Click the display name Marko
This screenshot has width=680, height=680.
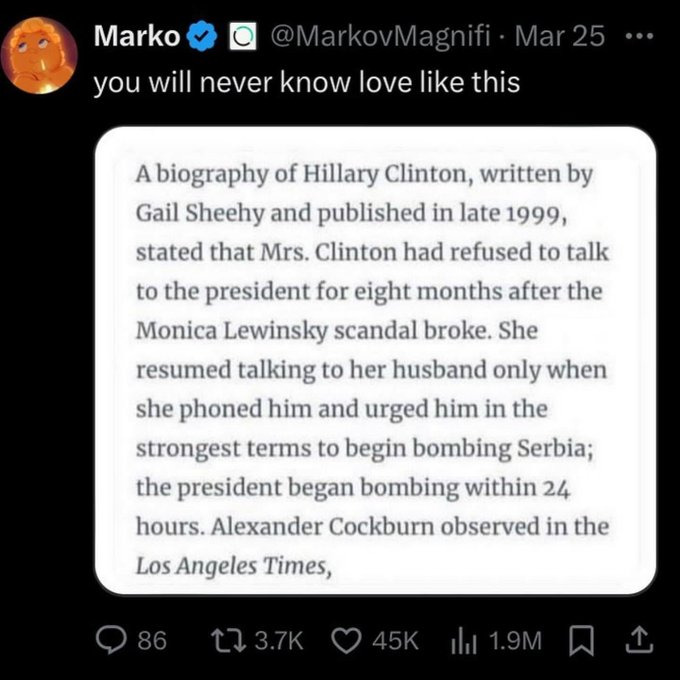pos(137,37)
